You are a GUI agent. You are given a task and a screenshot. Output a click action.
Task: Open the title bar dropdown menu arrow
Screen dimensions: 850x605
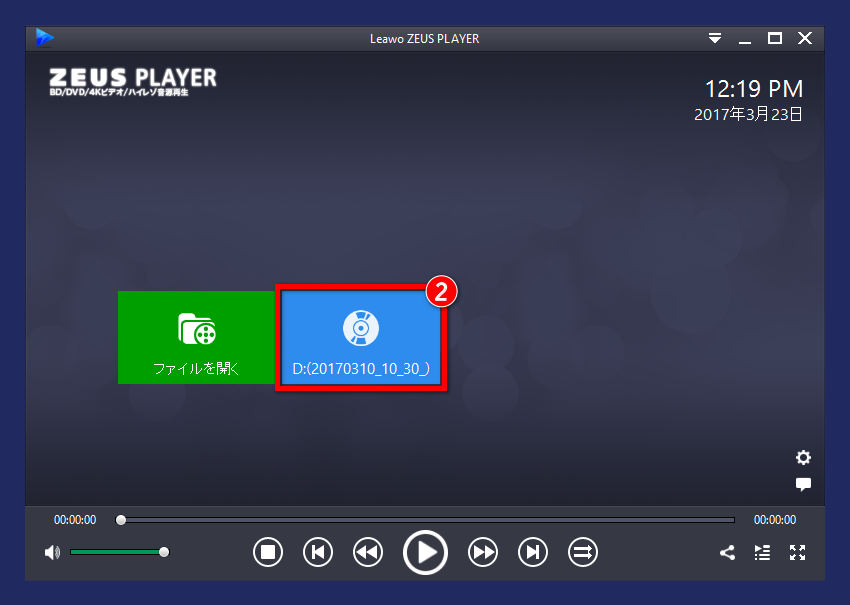tap(715, 38)
